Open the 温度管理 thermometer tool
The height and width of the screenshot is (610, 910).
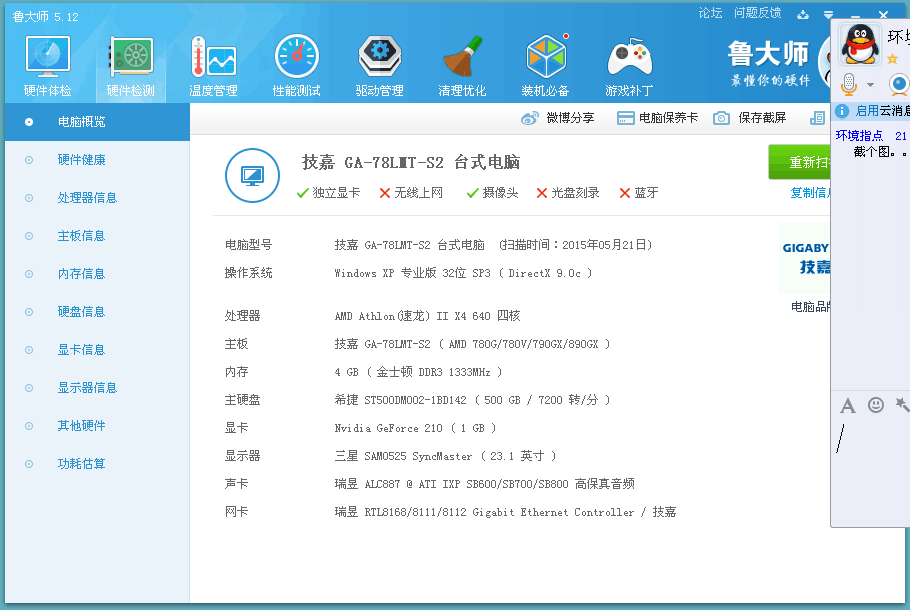pyautogui.click(x=214, y=66)
